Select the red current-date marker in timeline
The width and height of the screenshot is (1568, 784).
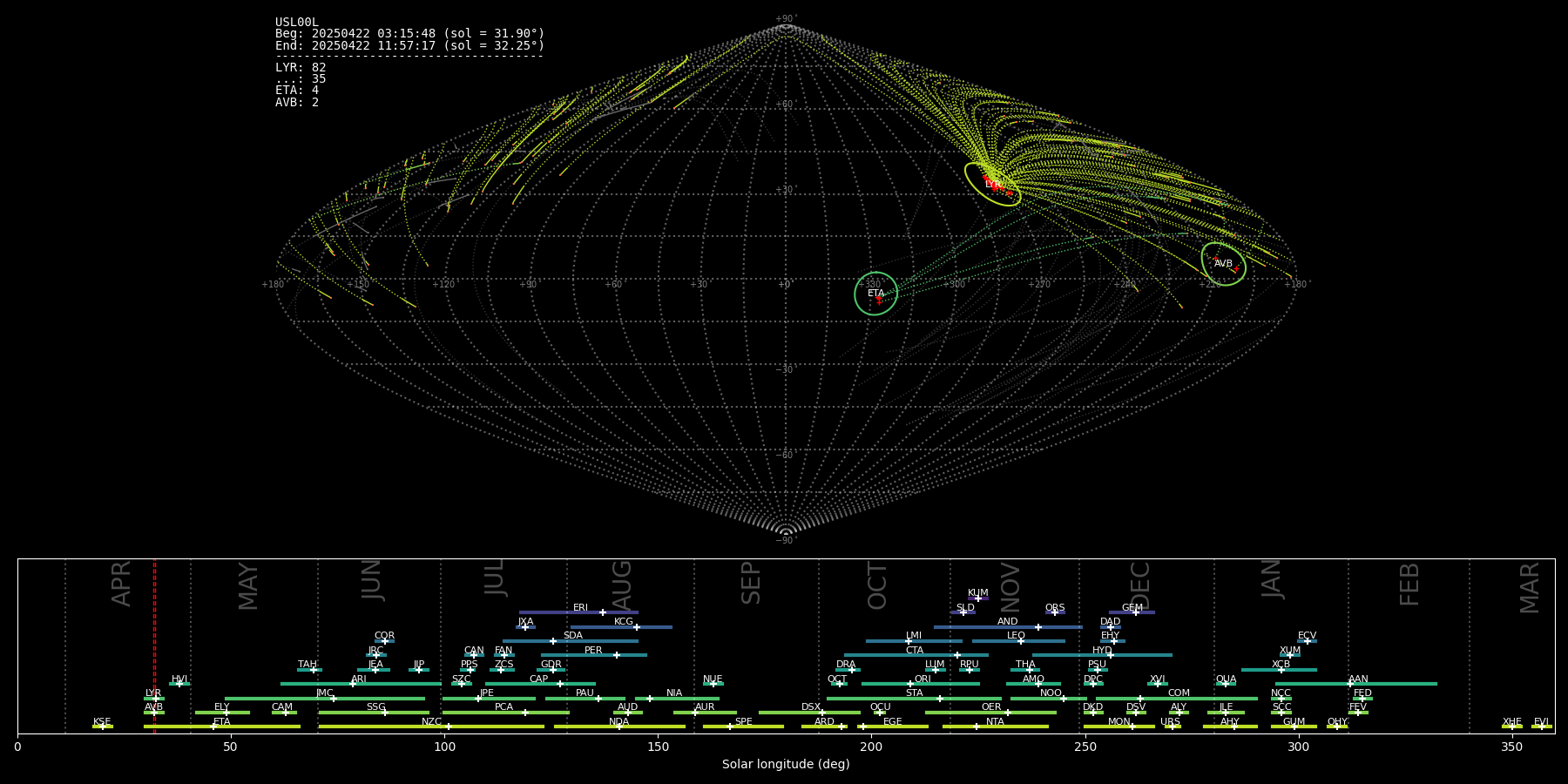point(154,645)
